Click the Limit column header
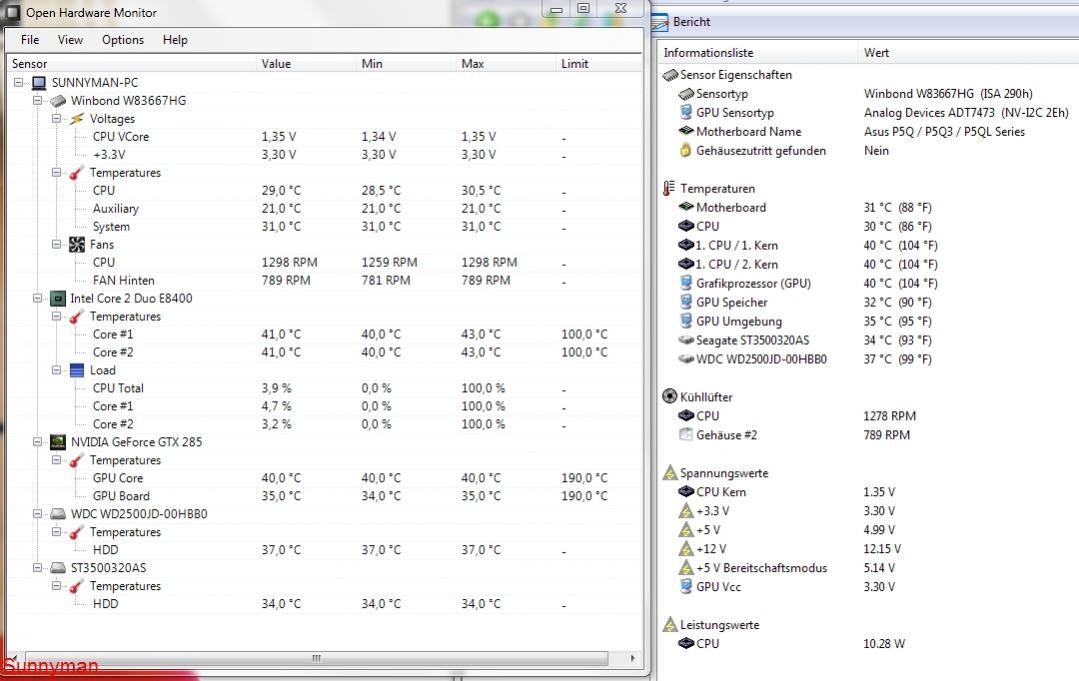 coord(599,64)
